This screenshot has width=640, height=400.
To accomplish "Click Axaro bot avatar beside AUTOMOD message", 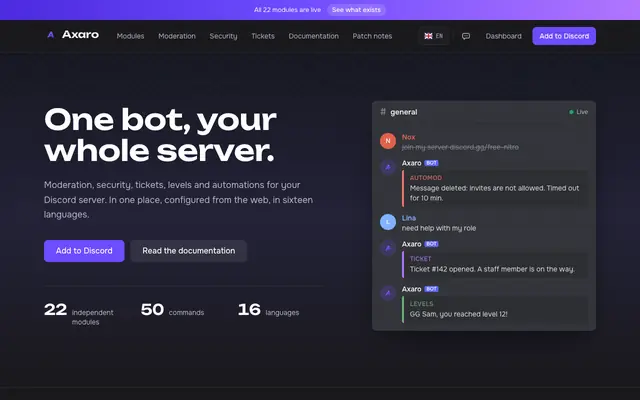I will [388, 167].
